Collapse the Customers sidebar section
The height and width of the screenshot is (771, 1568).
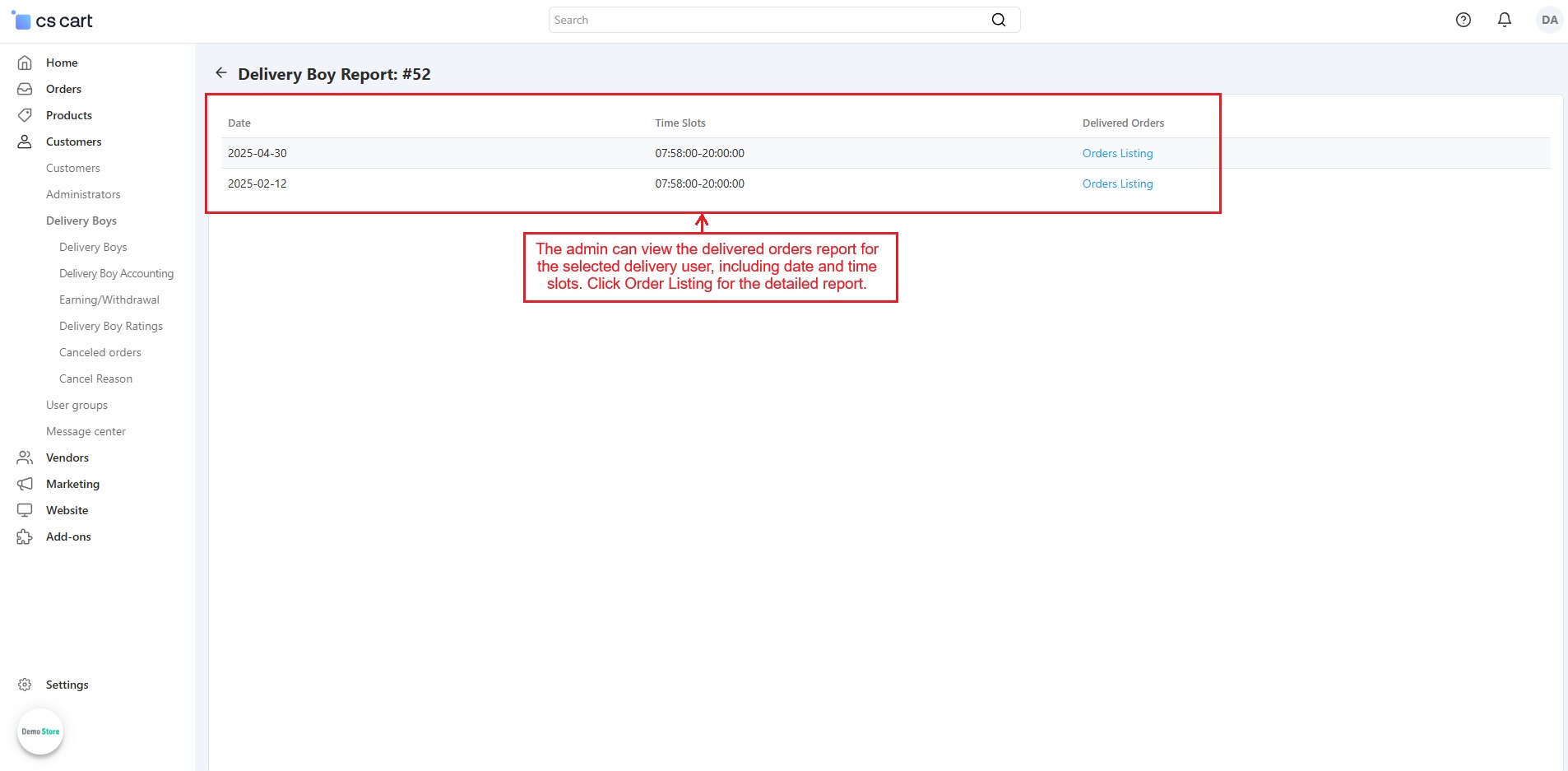tap(73, 142)
